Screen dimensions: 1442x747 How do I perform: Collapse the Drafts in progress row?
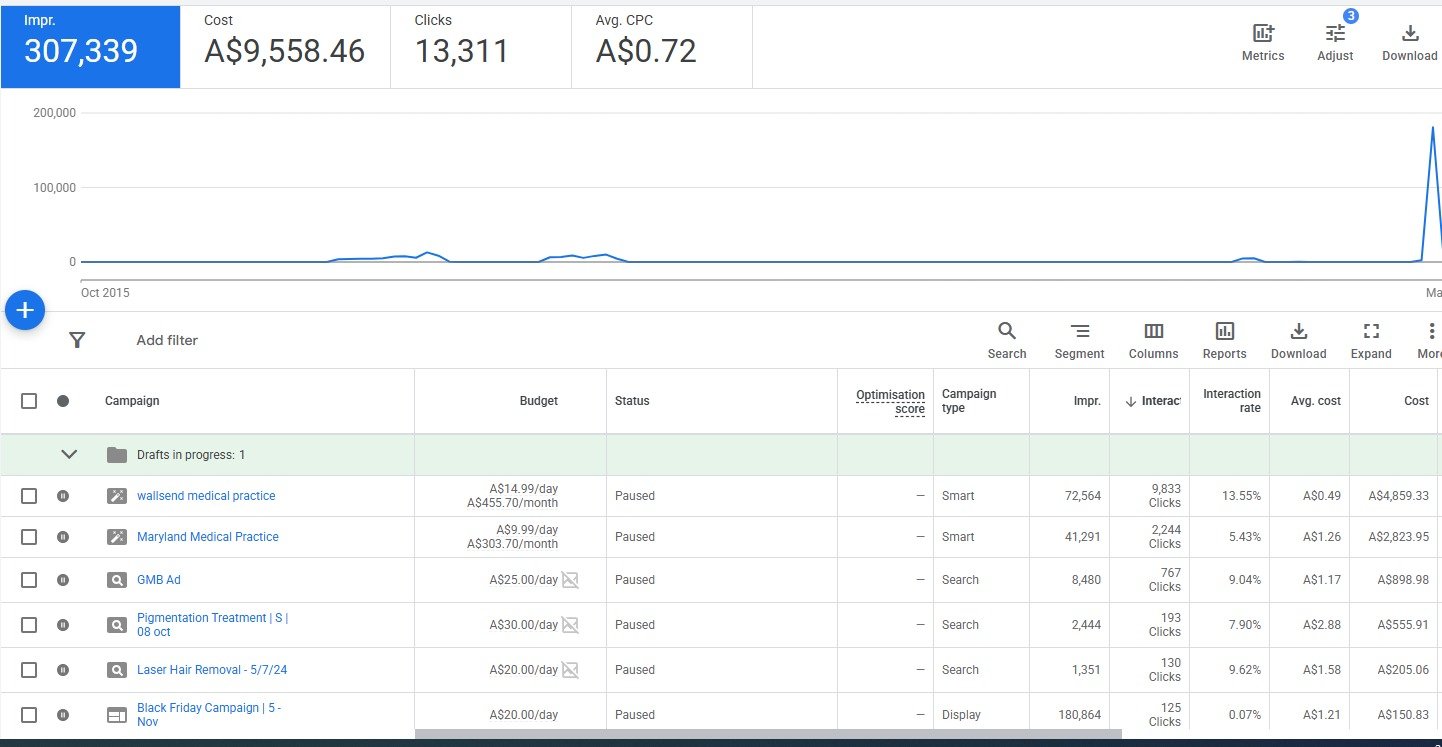tap(69, 454)
